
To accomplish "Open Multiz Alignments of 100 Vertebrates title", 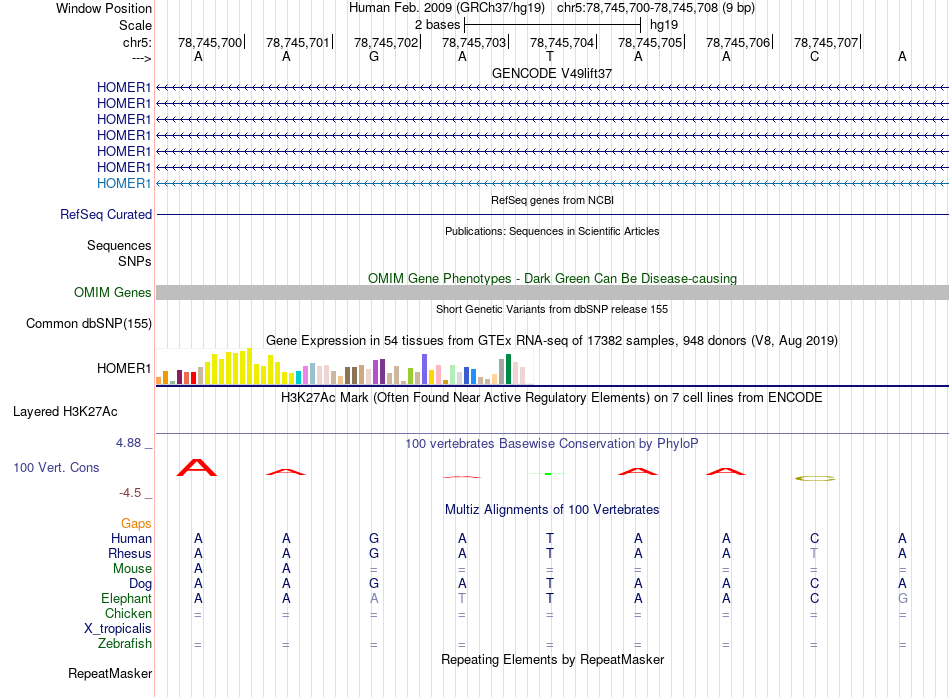I will 552,510.
